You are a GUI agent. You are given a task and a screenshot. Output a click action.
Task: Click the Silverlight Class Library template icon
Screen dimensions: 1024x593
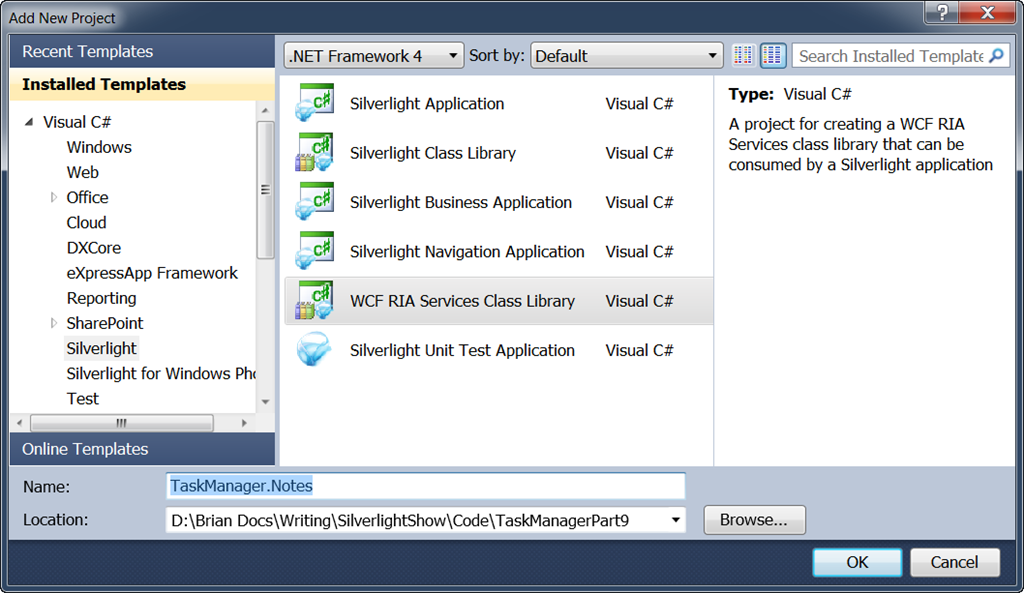[314, 152]
